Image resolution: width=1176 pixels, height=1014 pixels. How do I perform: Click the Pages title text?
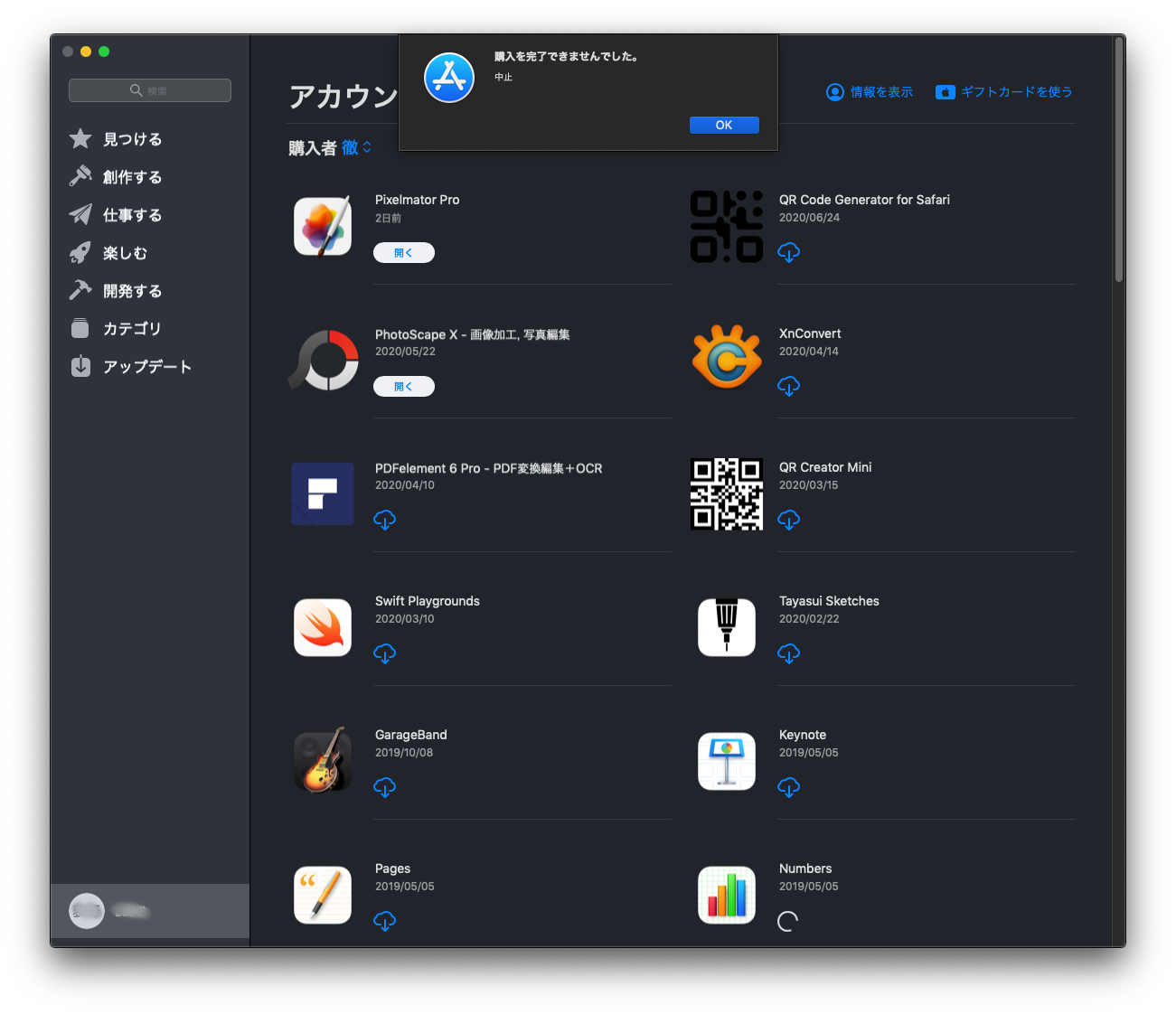[392, 868]
